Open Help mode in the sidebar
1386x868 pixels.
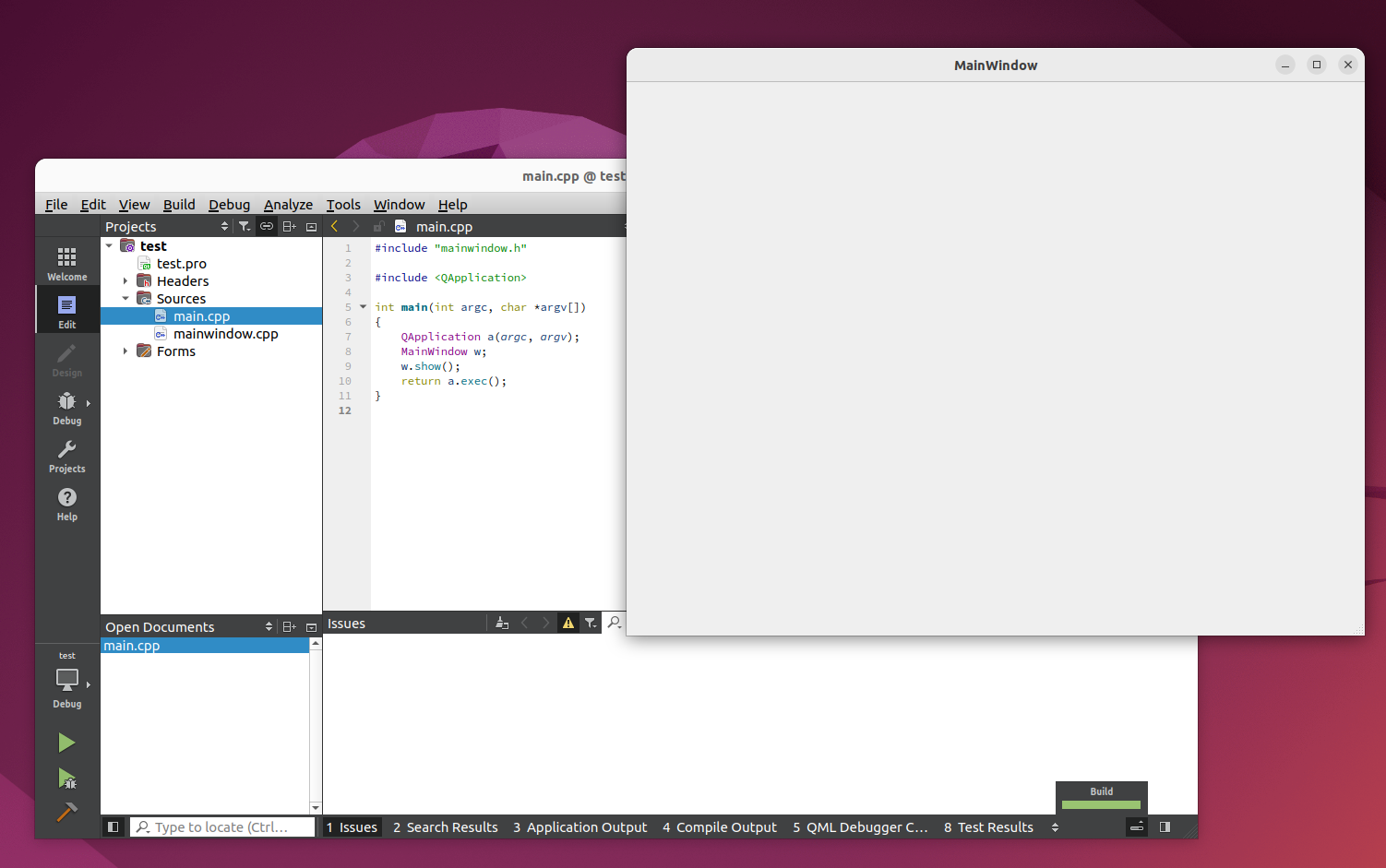[x=66, y=503]
